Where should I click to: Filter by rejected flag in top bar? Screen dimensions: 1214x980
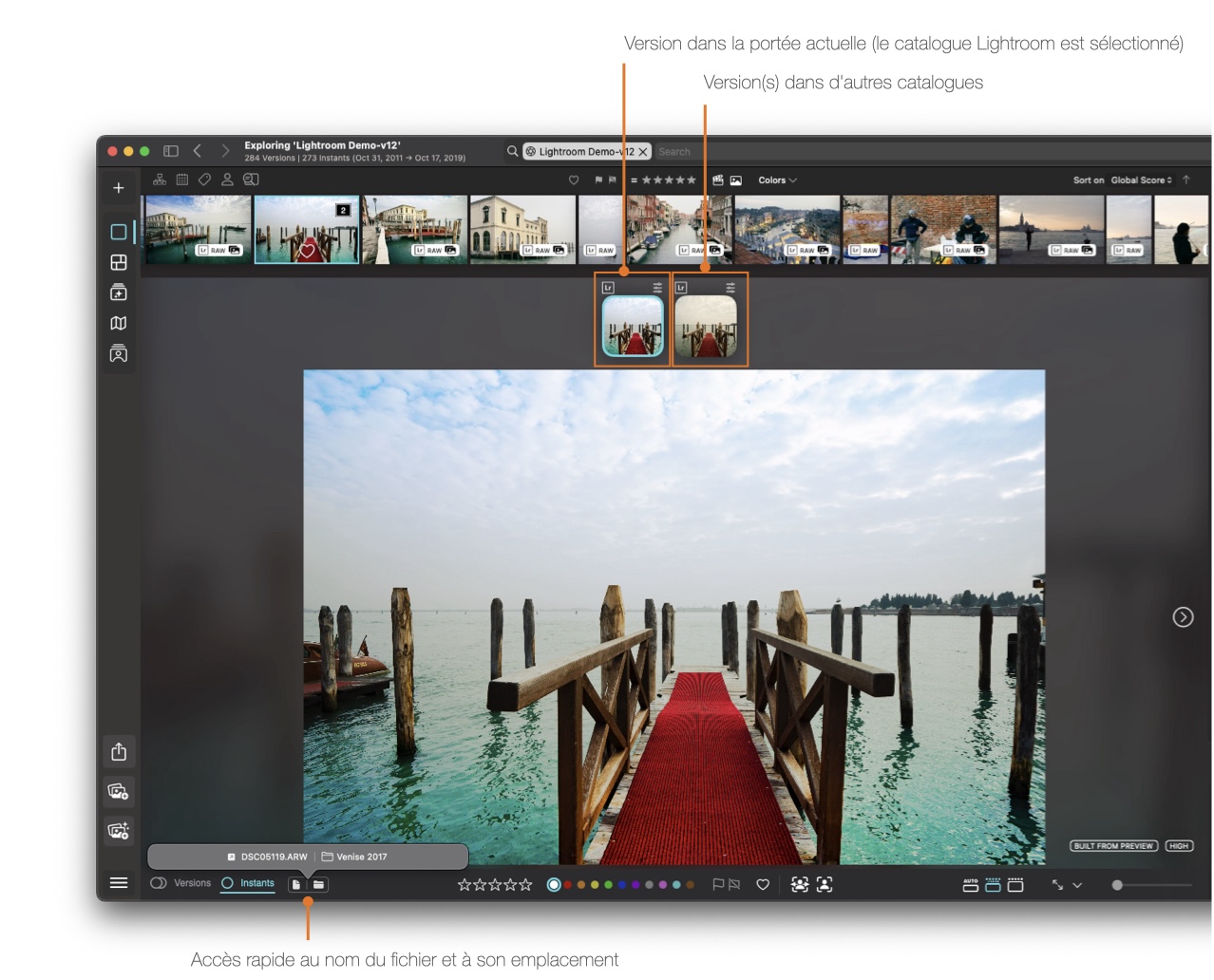coord(613,180)
